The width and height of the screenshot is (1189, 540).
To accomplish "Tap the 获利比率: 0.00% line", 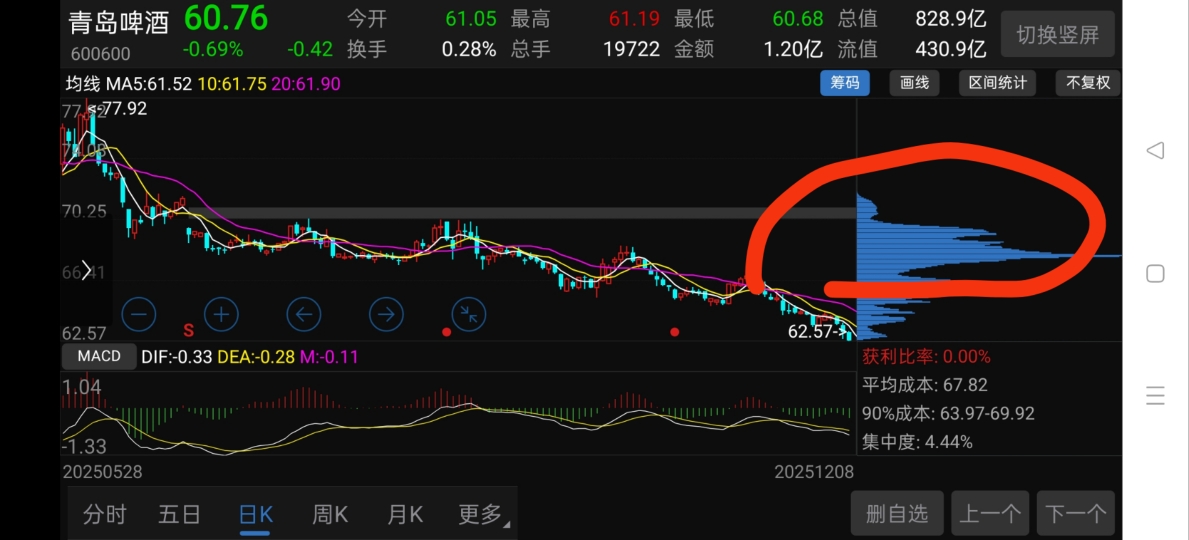I will (x=927, y=356).
